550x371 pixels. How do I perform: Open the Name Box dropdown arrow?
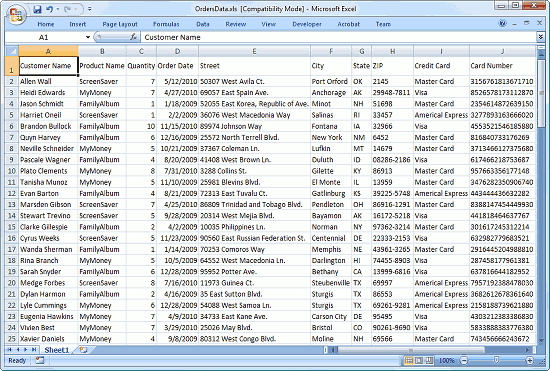click(x=88, y=37)
